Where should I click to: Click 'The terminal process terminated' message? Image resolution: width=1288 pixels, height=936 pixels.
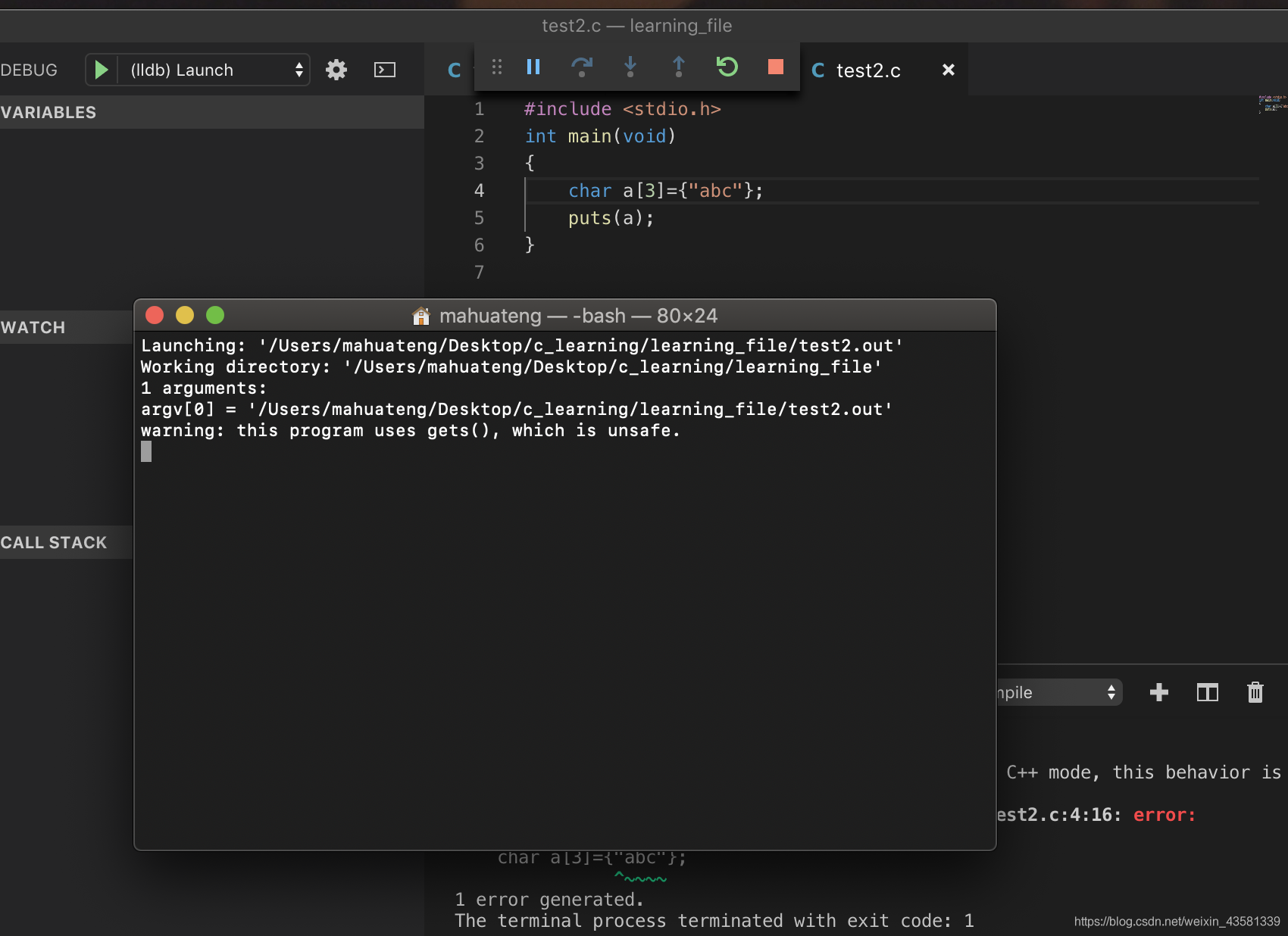click(x=714, y=921)
